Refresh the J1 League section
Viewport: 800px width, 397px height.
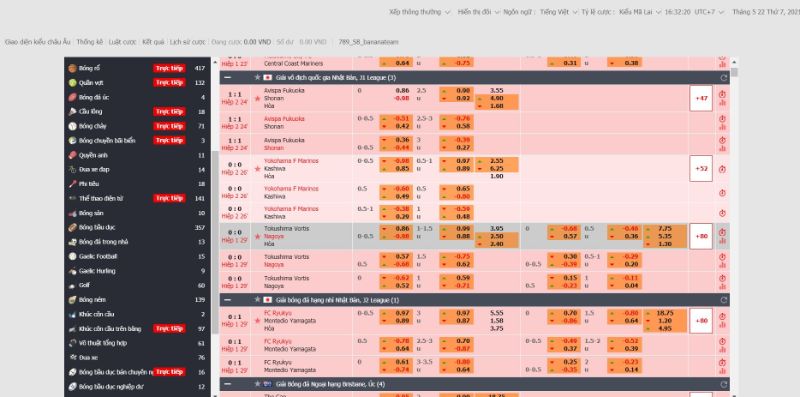(x=723, y=78)
